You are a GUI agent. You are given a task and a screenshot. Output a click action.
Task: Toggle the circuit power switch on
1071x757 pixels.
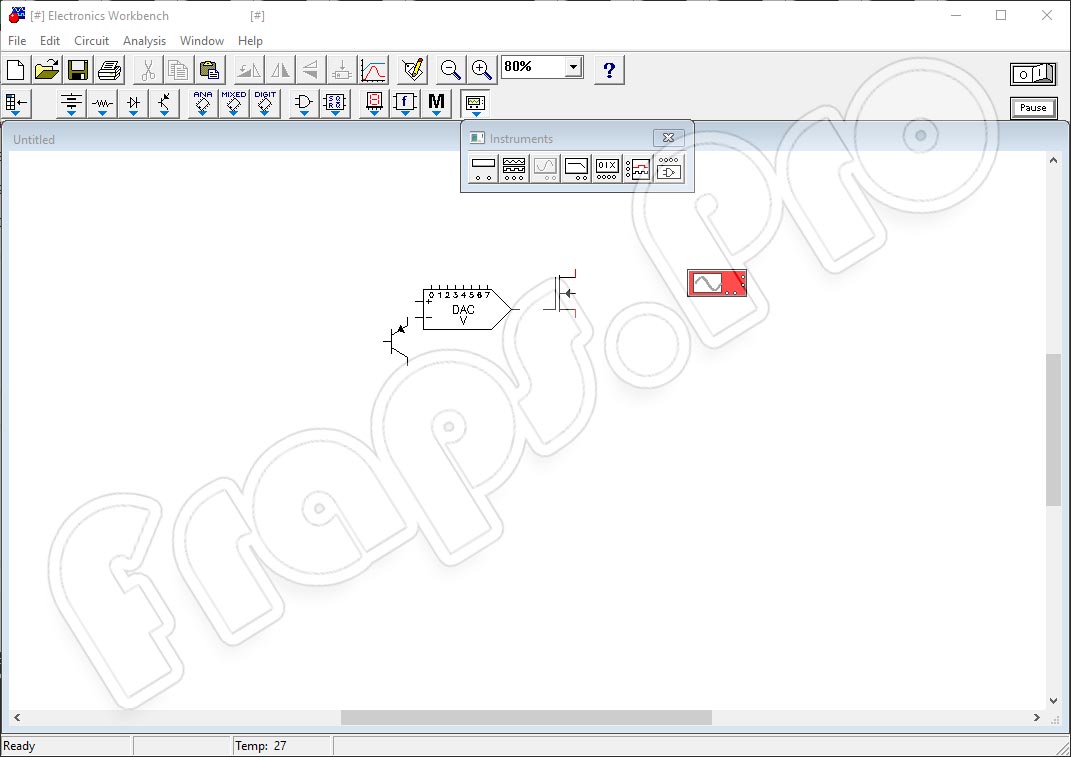[1034, 72]
